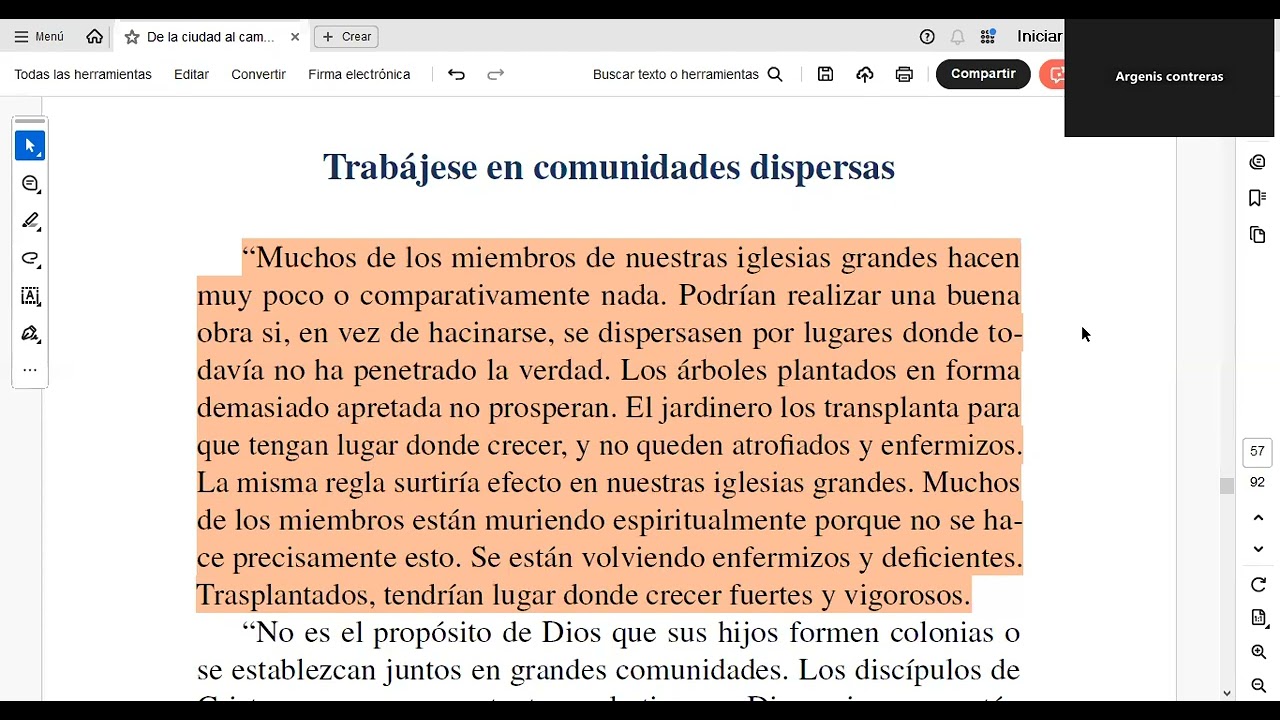Screen dimensions: 1280x720
Task: Open the AI assistant panel icon
Action: [1258, 162]
